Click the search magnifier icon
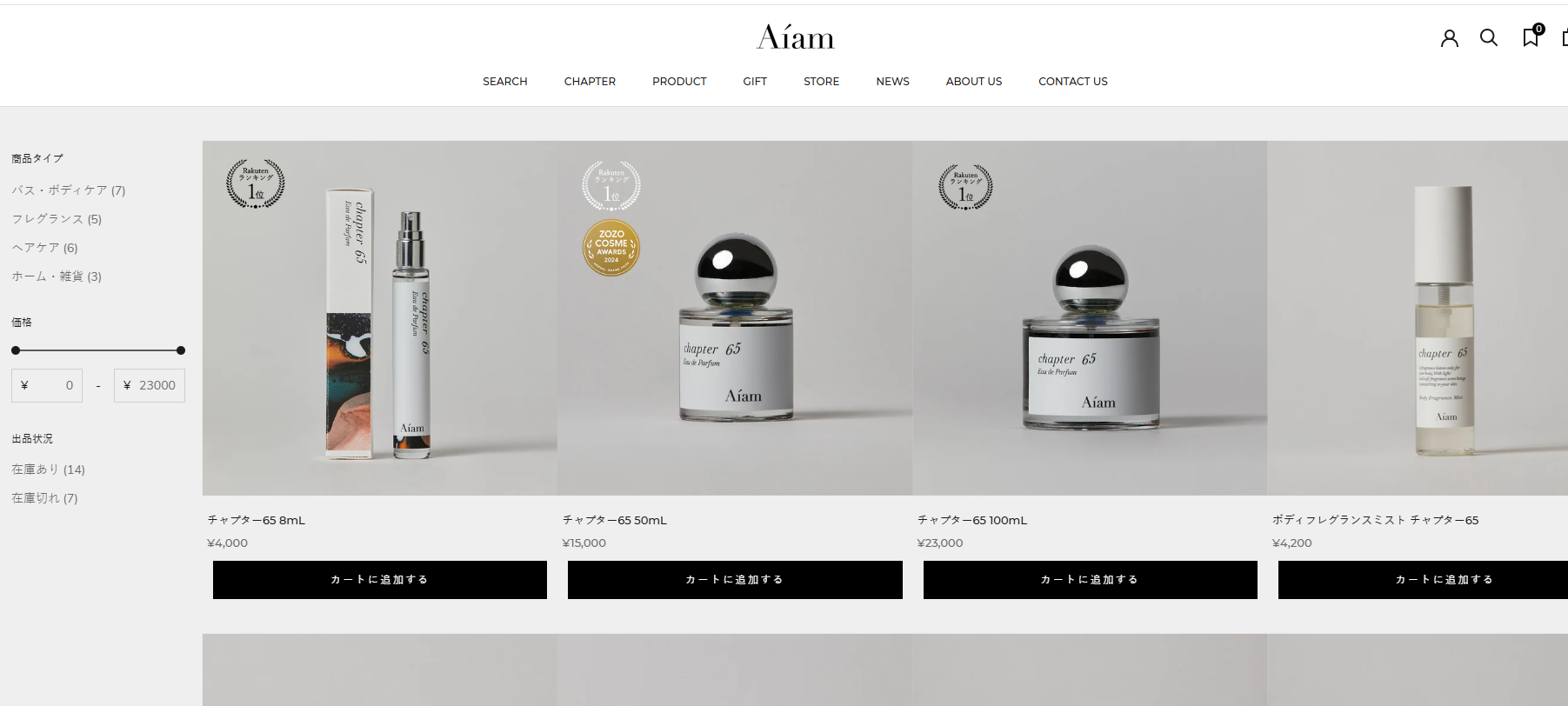1568x706 pixels. [1489, 37]
